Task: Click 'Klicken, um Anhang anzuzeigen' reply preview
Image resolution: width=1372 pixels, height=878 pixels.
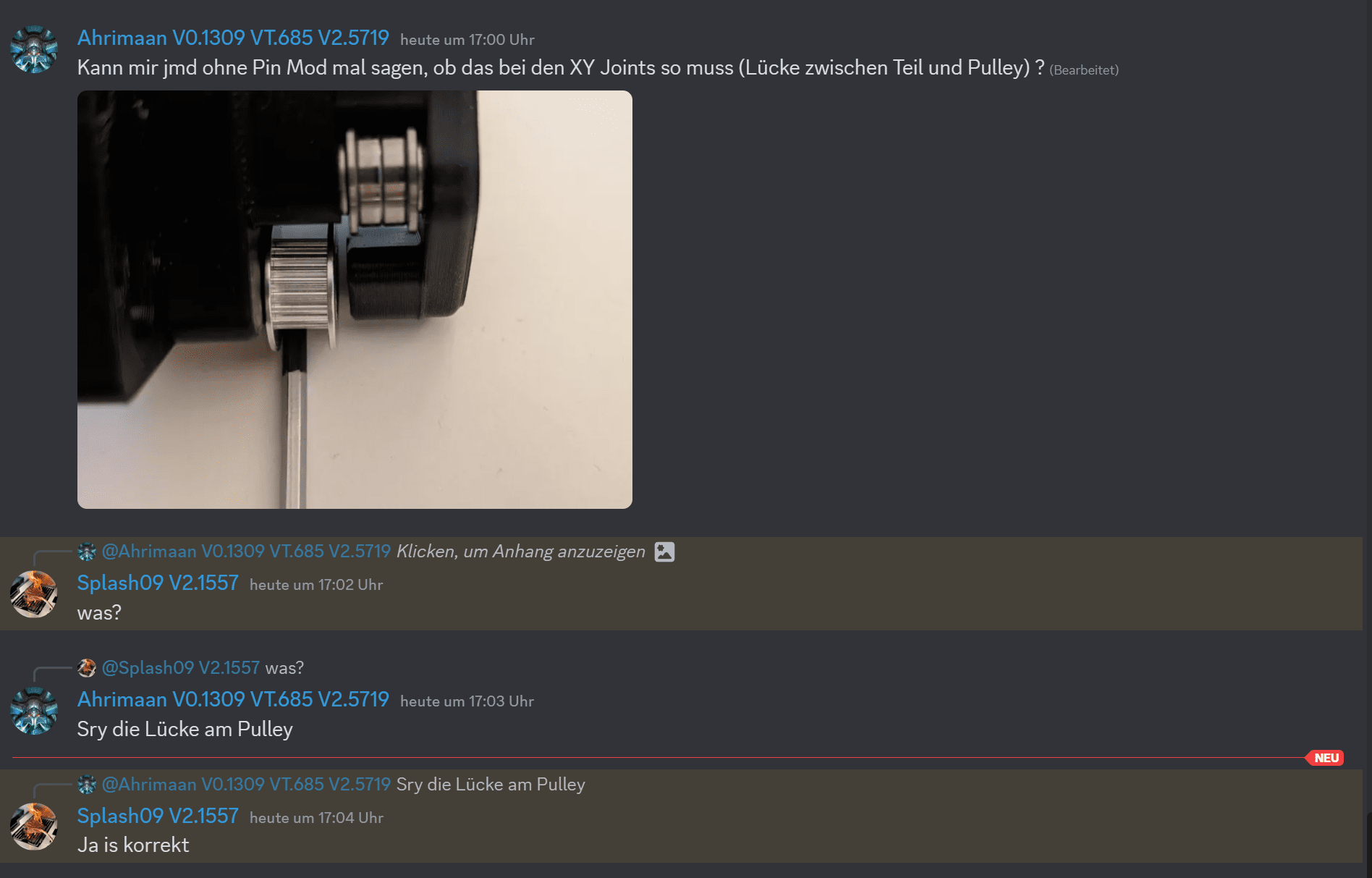Action: coord(520,552)
